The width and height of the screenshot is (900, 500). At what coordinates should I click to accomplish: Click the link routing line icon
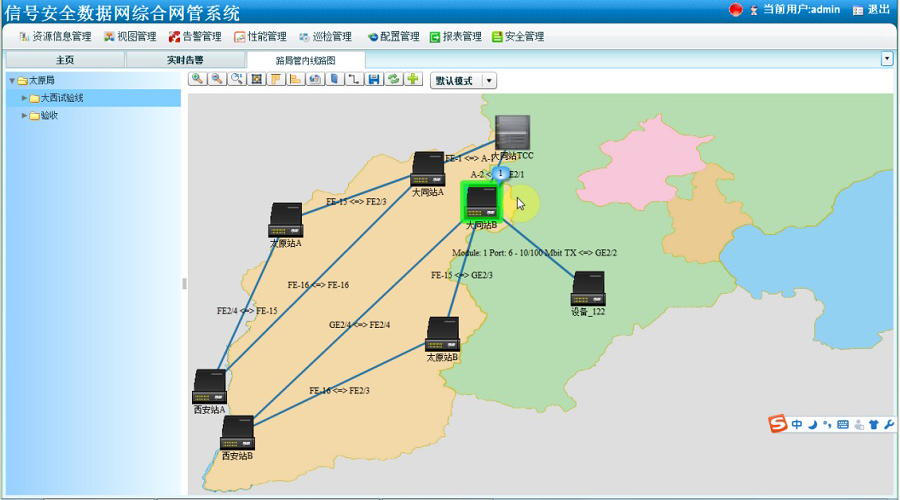(x=354, y=79)
